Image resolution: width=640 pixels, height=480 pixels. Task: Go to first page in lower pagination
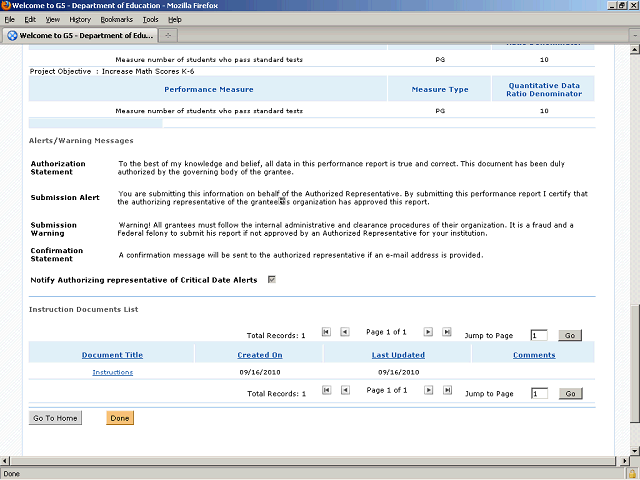(327, 390)
